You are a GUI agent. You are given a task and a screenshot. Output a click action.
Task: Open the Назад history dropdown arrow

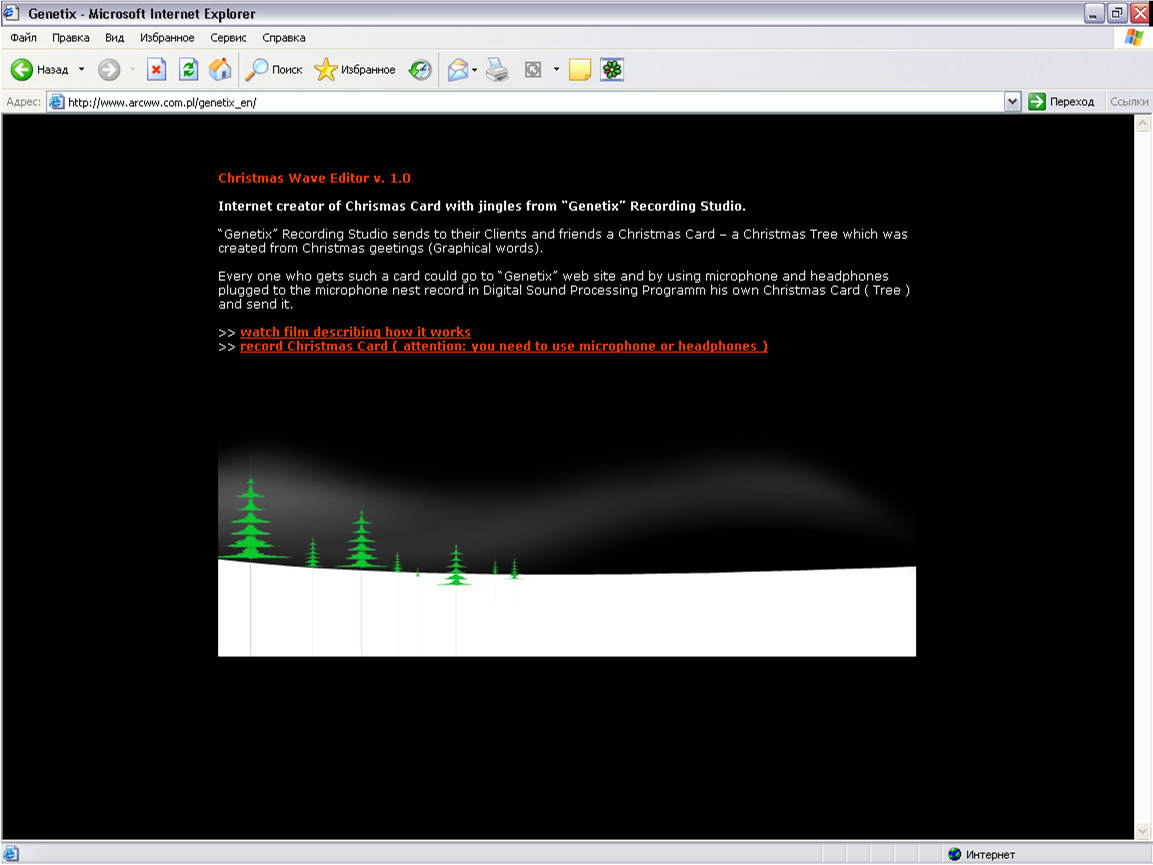82,70
